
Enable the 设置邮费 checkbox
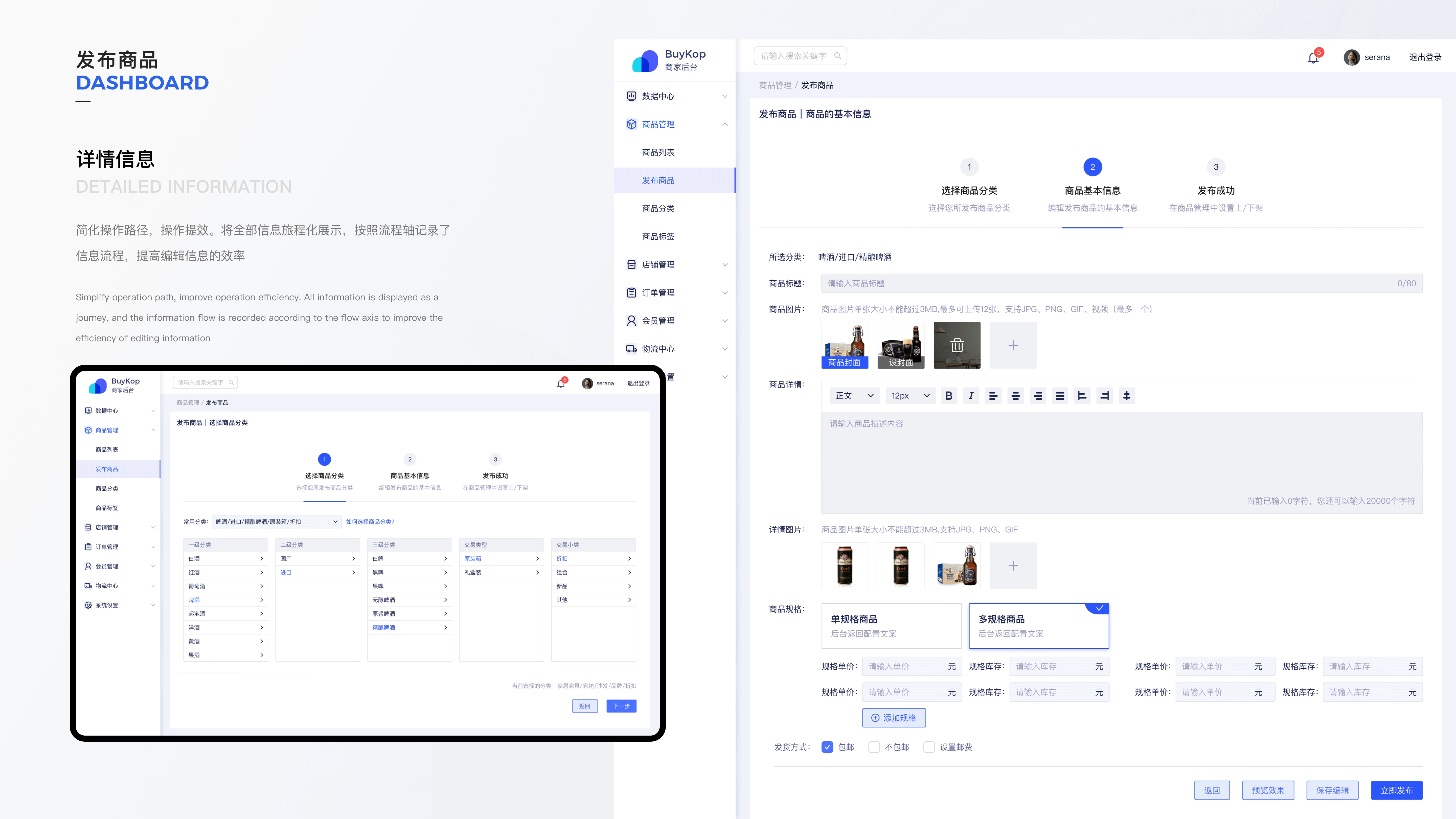(x=929, y=747)
